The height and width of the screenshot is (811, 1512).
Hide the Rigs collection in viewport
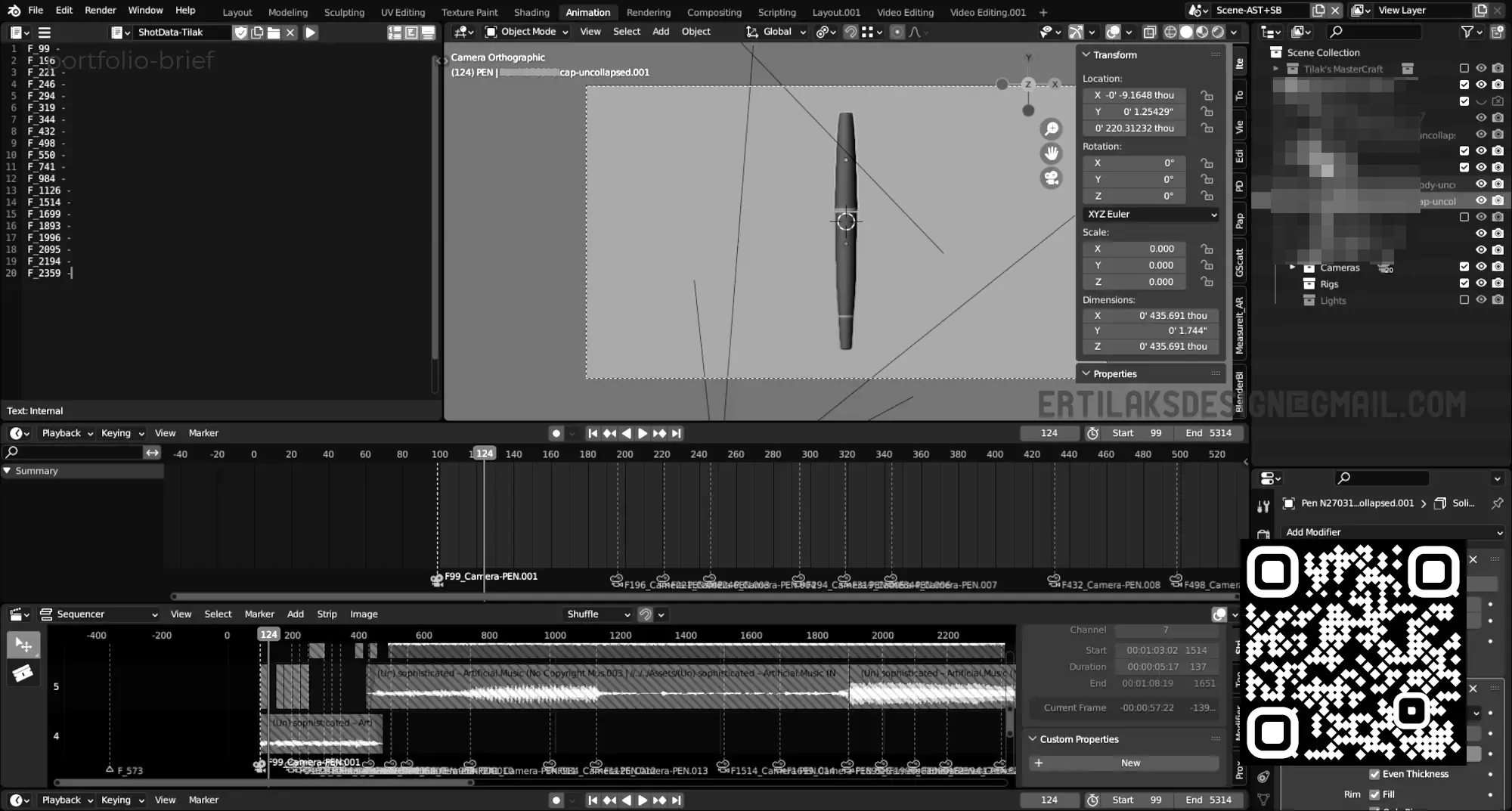(1481, 283)
